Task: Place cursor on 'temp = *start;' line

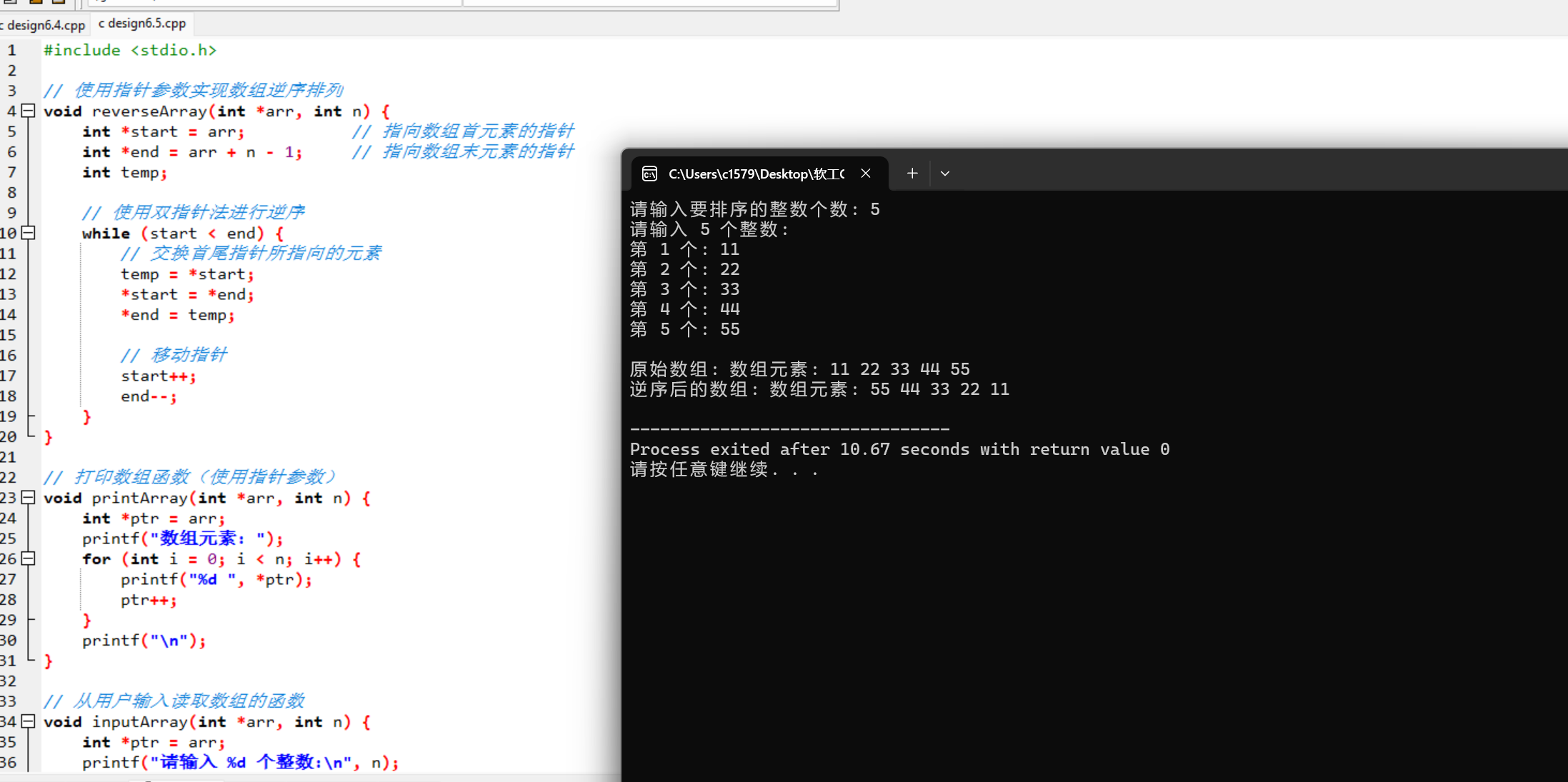Action: 187,274
